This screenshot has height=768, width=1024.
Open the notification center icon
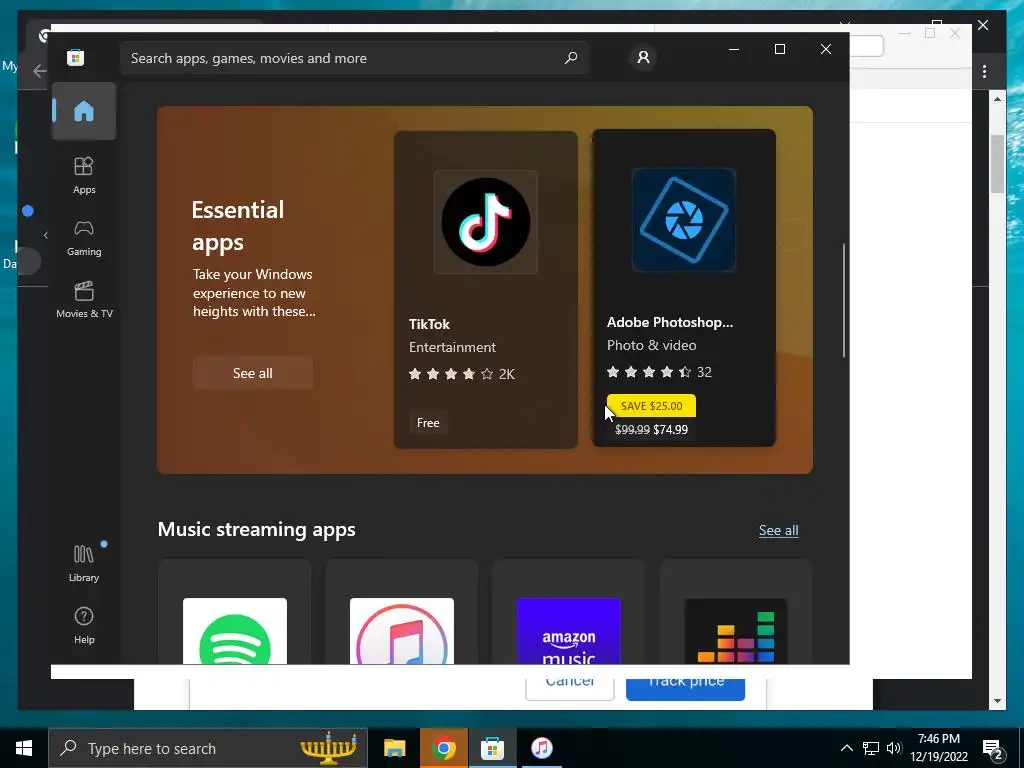tap(993, 749)
